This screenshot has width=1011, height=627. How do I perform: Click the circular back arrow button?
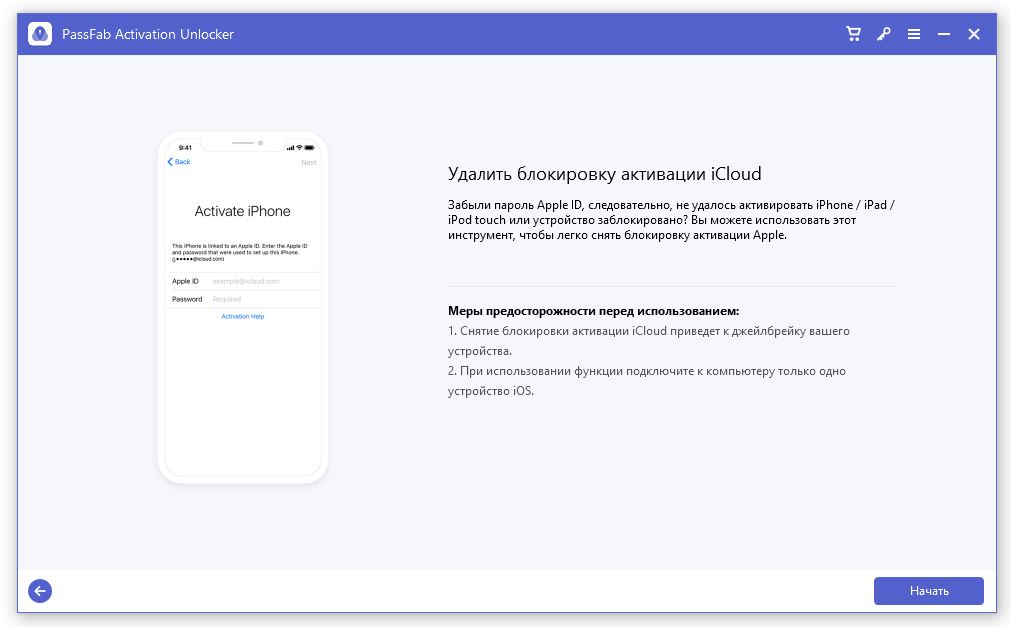click(x=40, y=590)
